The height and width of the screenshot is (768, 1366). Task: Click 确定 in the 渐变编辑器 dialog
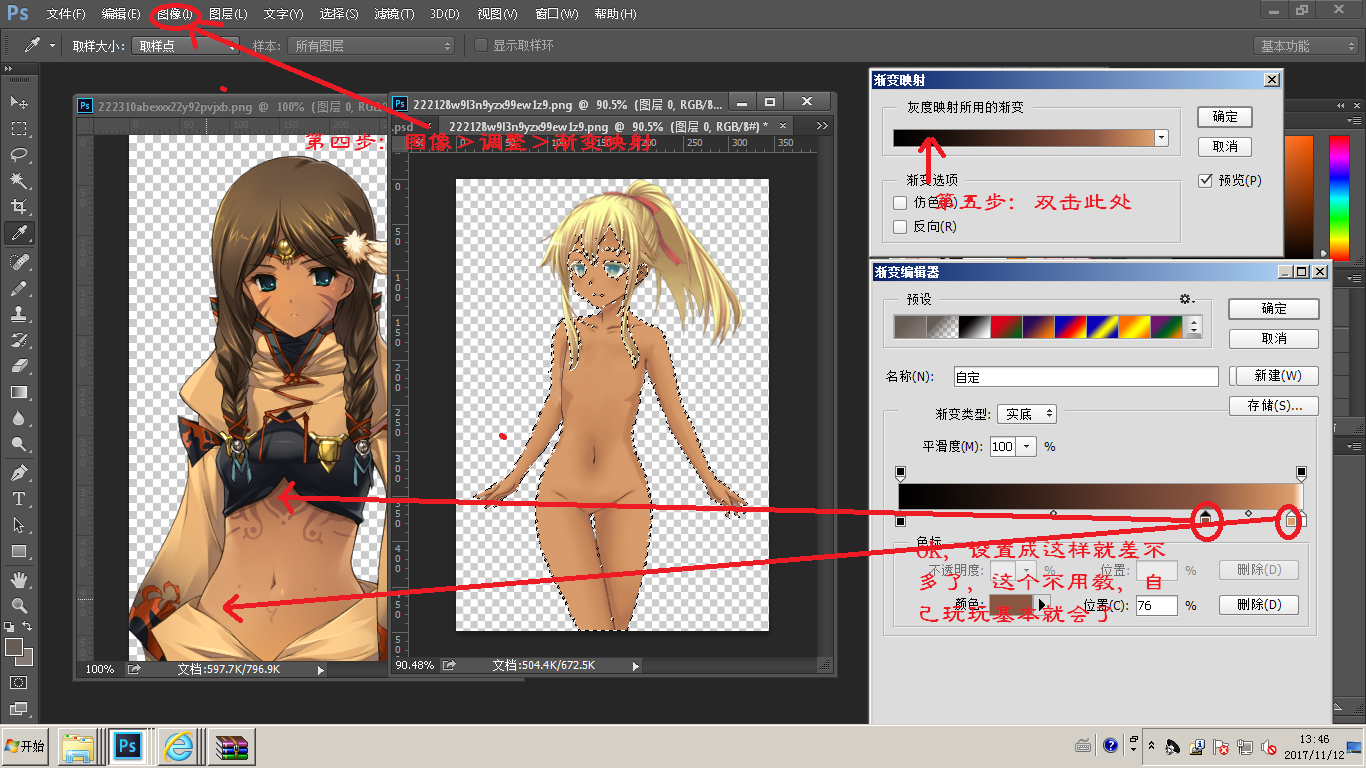[1274, 309]
